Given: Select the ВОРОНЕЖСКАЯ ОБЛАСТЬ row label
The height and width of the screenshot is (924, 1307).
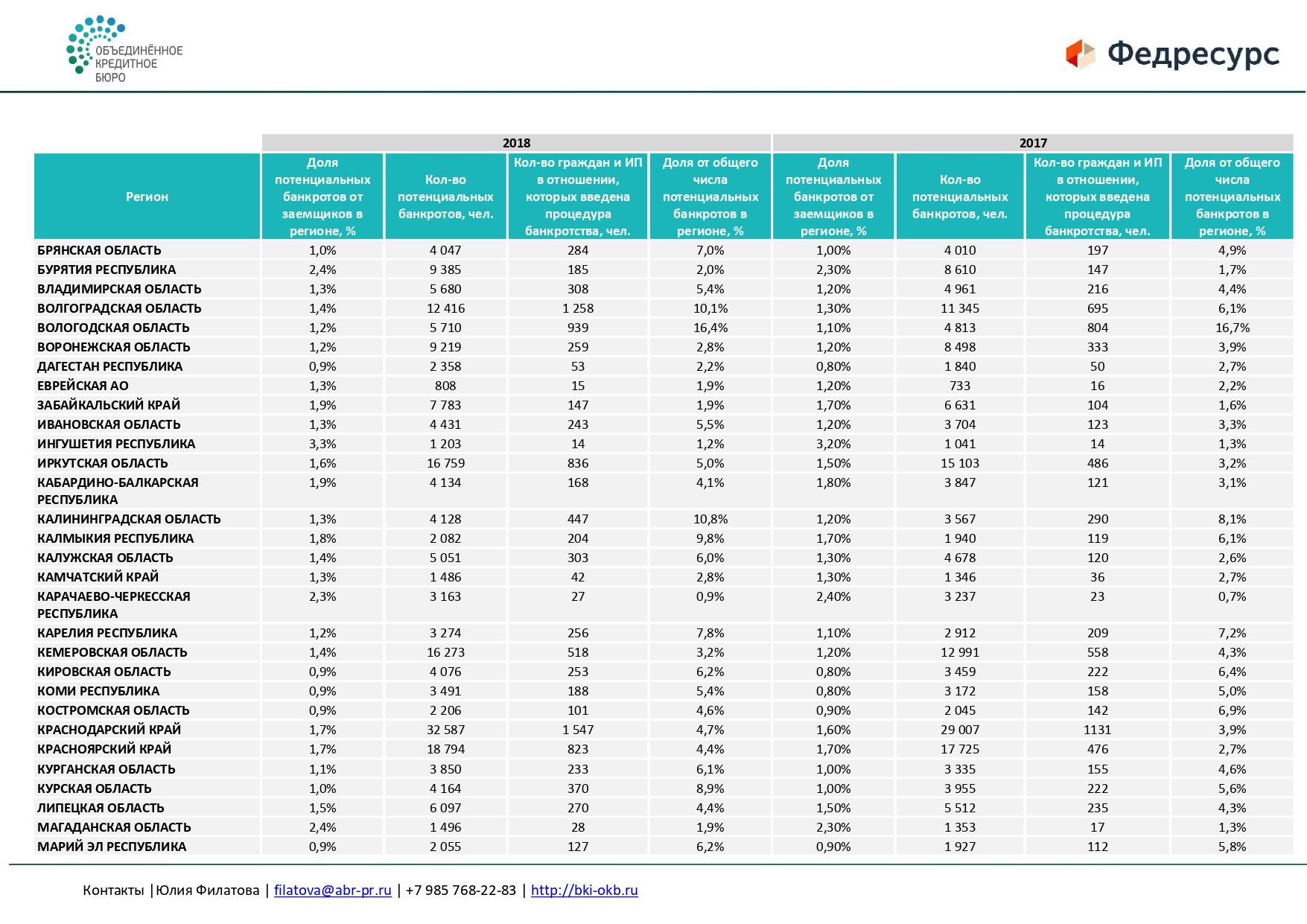Looking at the screenshot, I should click(x=114, y=347).
